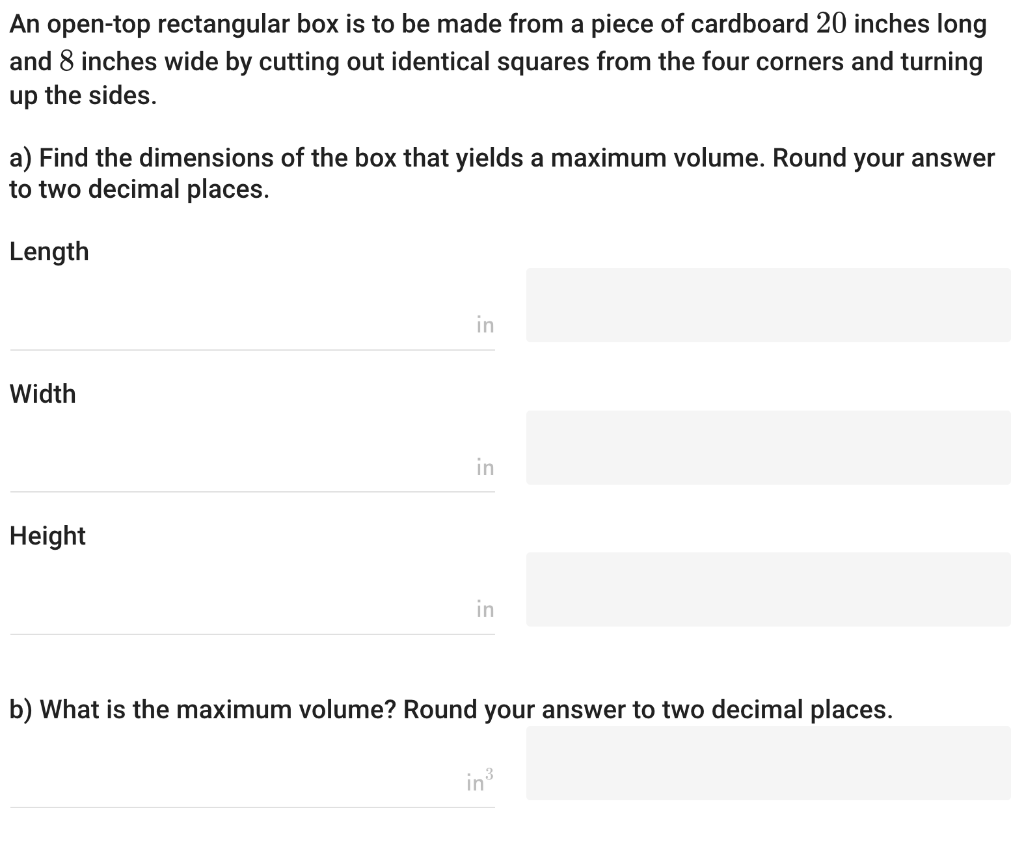Select the gray box beside the Height field
Image resolution: width=1024 pixels, height=851 pixels.
click(768, 589)
